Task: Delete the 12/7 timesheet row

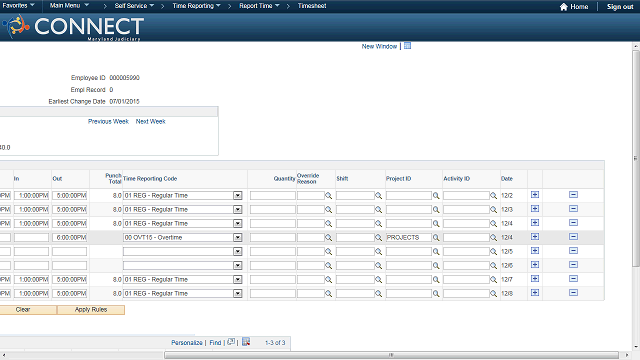Action: 573,278
